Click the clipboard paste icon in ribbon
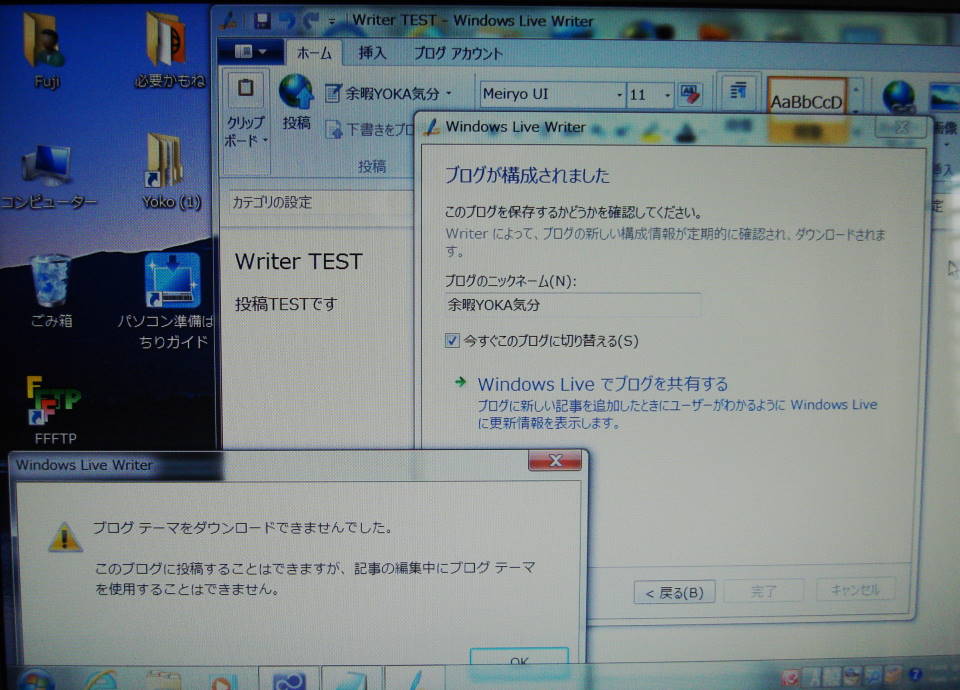The image size is (960, 690). pos(245,90)
